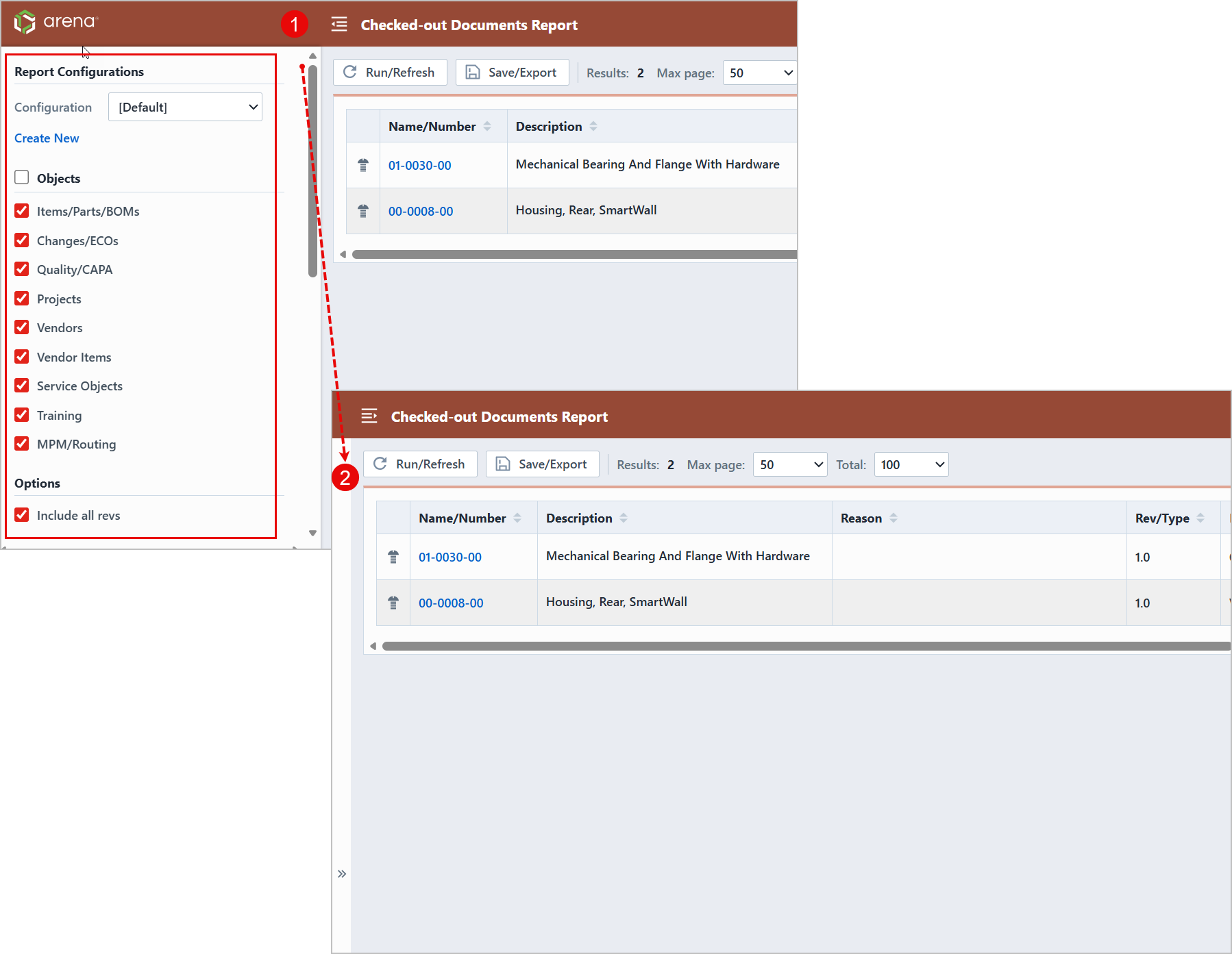Uncheck Include all revs option

coord(22,514)
